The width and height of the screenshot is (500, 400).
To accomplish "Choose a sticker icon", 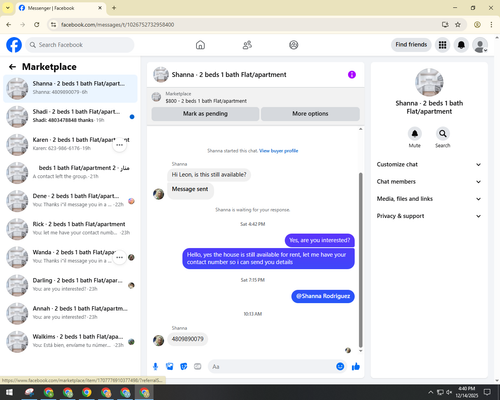I will [x=184, y=367].
